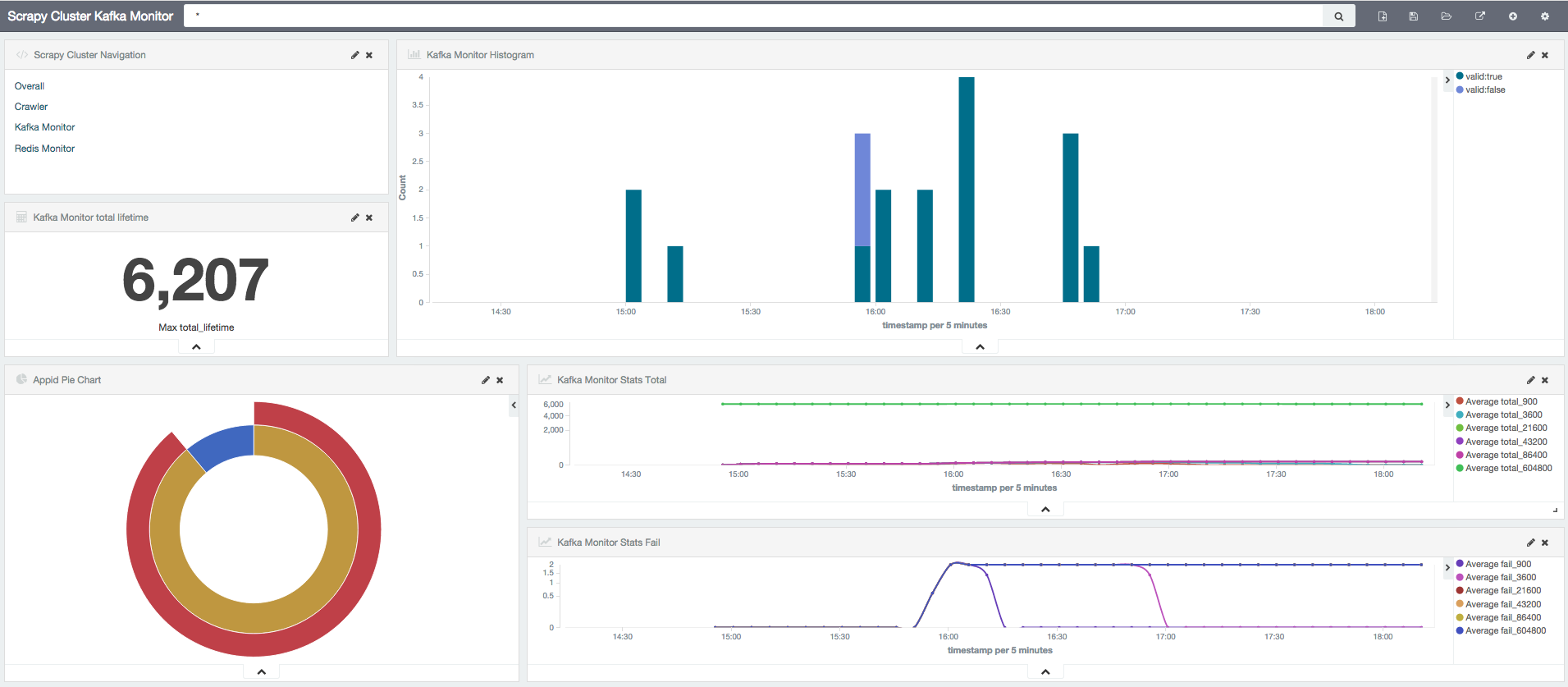This screenshot has height=687, width=1568.
Task: Go to the Redis Monitor dashboard link
Action: (x=44, y=149)
